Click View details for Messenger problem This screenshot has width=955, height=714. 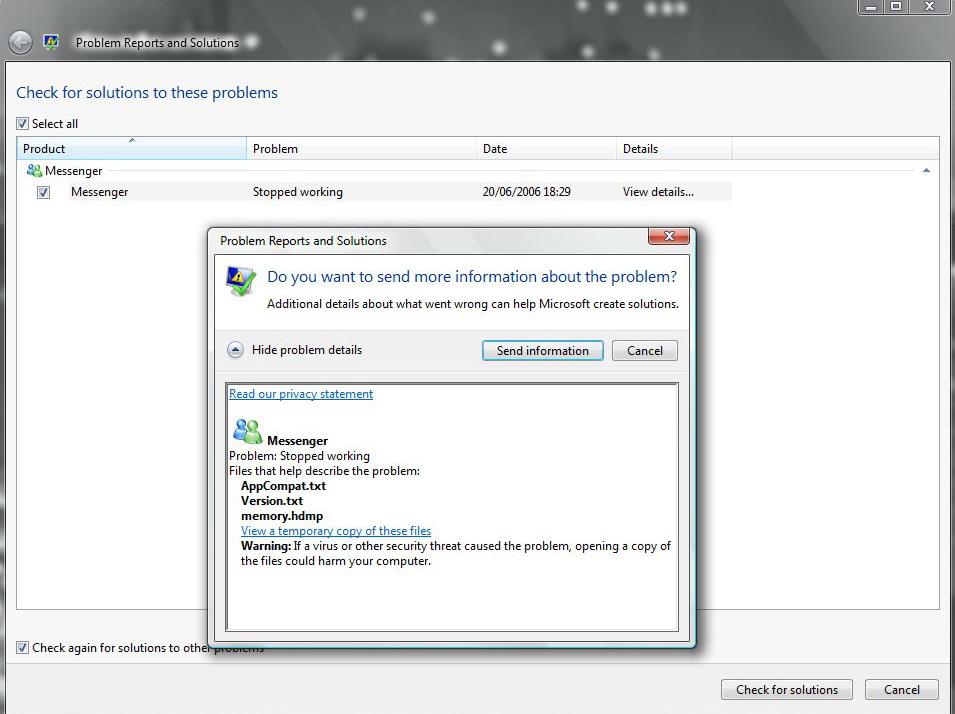point(658,192)
